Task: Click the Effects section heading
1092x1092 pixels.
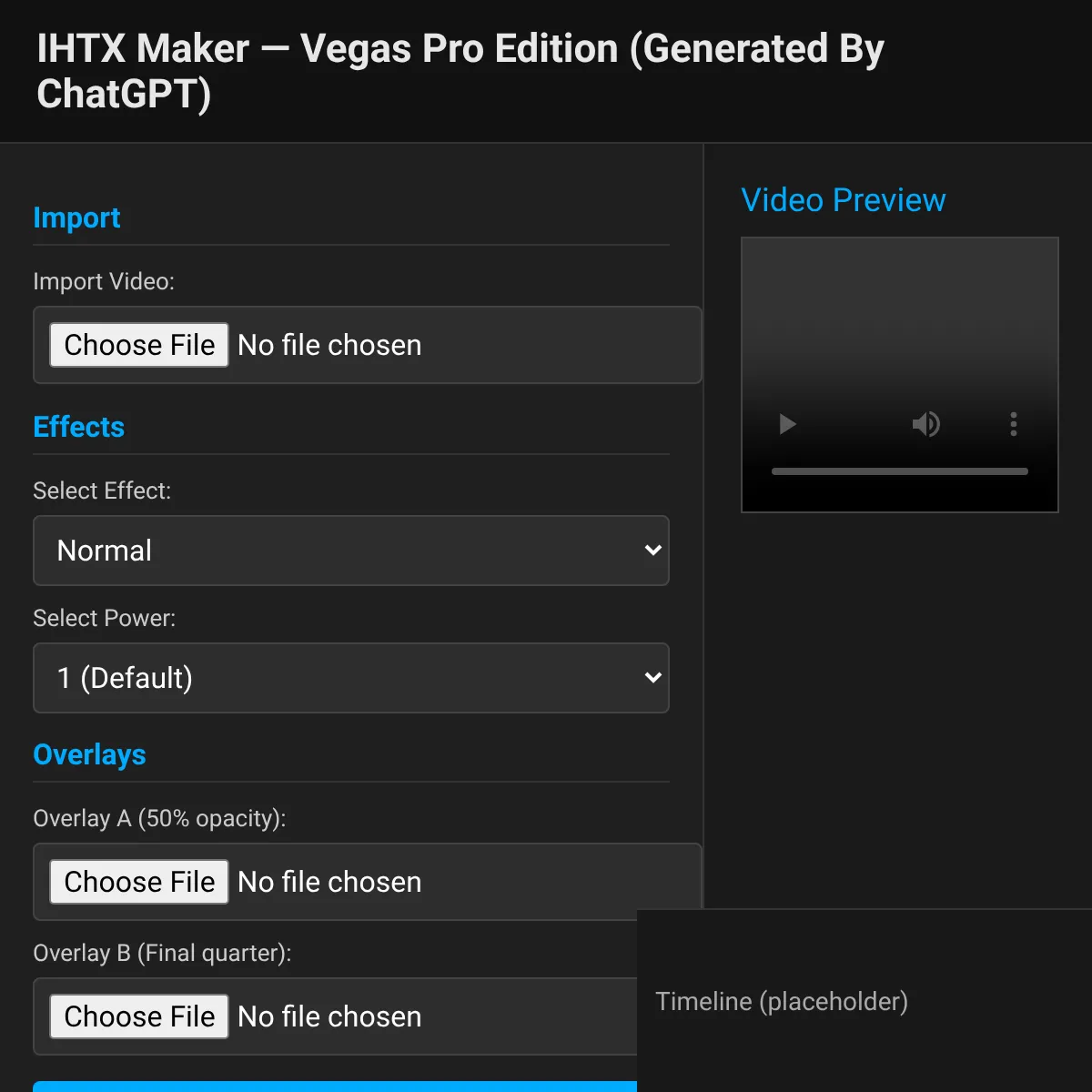Action: 79,427
